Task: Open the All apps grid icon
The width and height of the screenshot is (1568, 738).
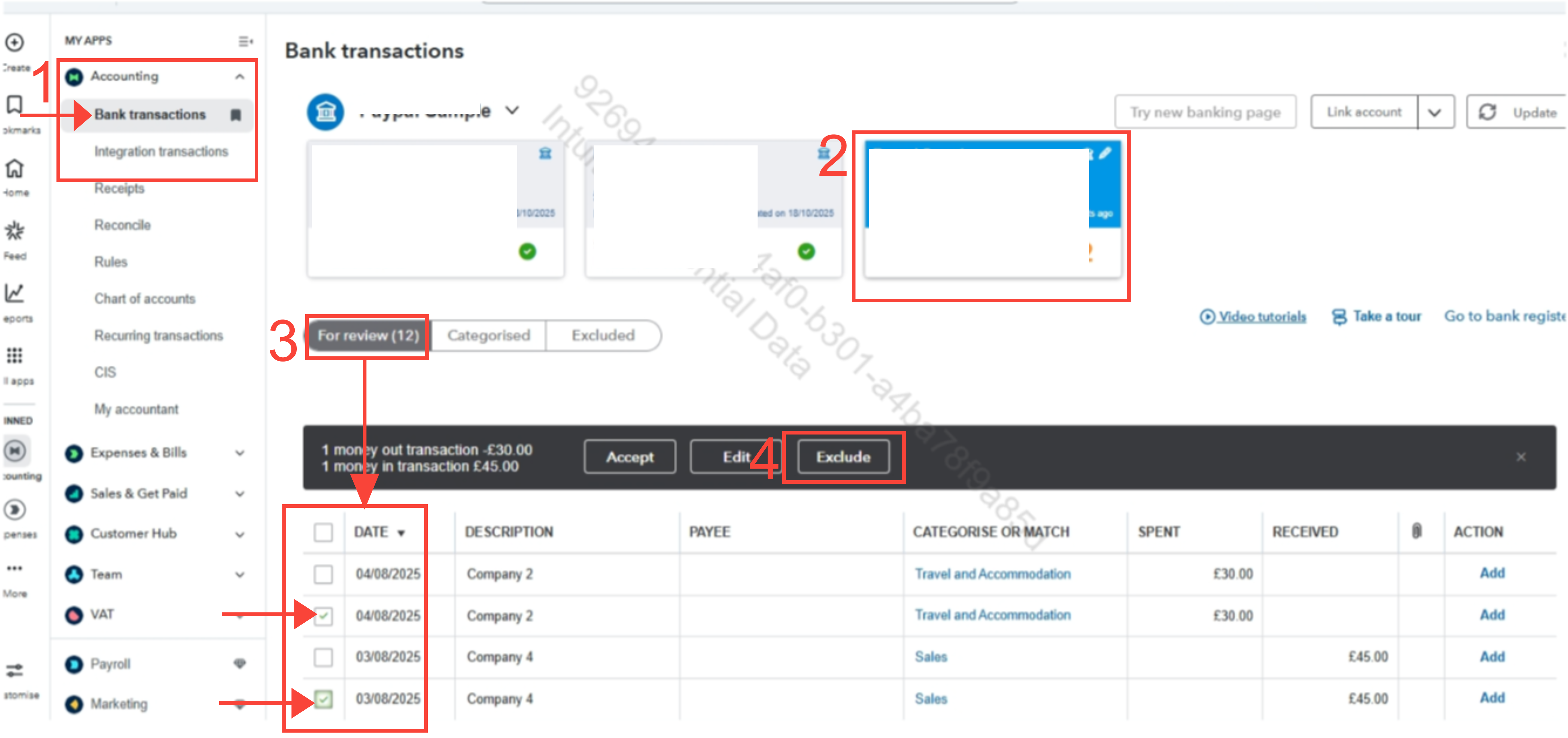Action: coord(15,355)
